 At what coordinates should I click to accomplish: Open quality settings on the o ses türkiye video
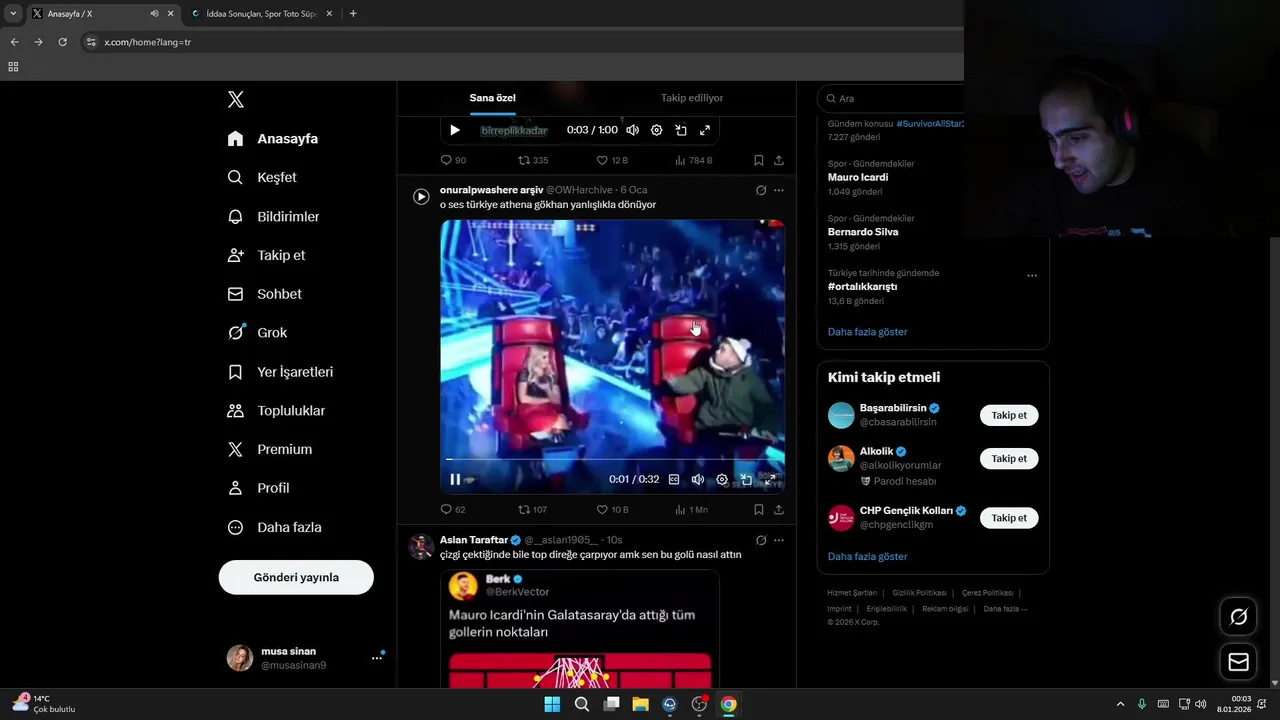pos(722,479)
